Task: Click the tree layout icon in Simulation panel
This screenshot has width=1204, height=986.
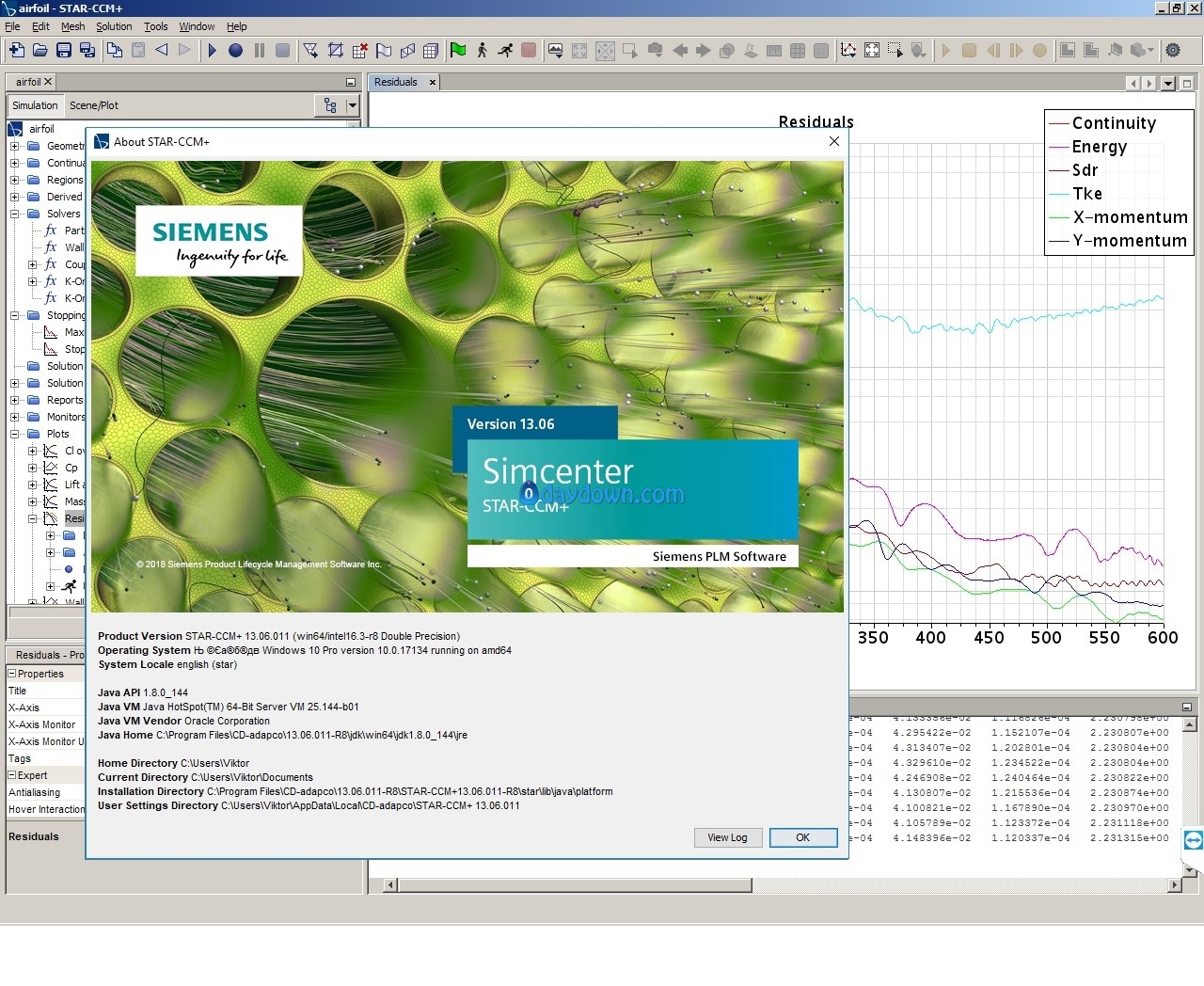Action: point(330,105)
